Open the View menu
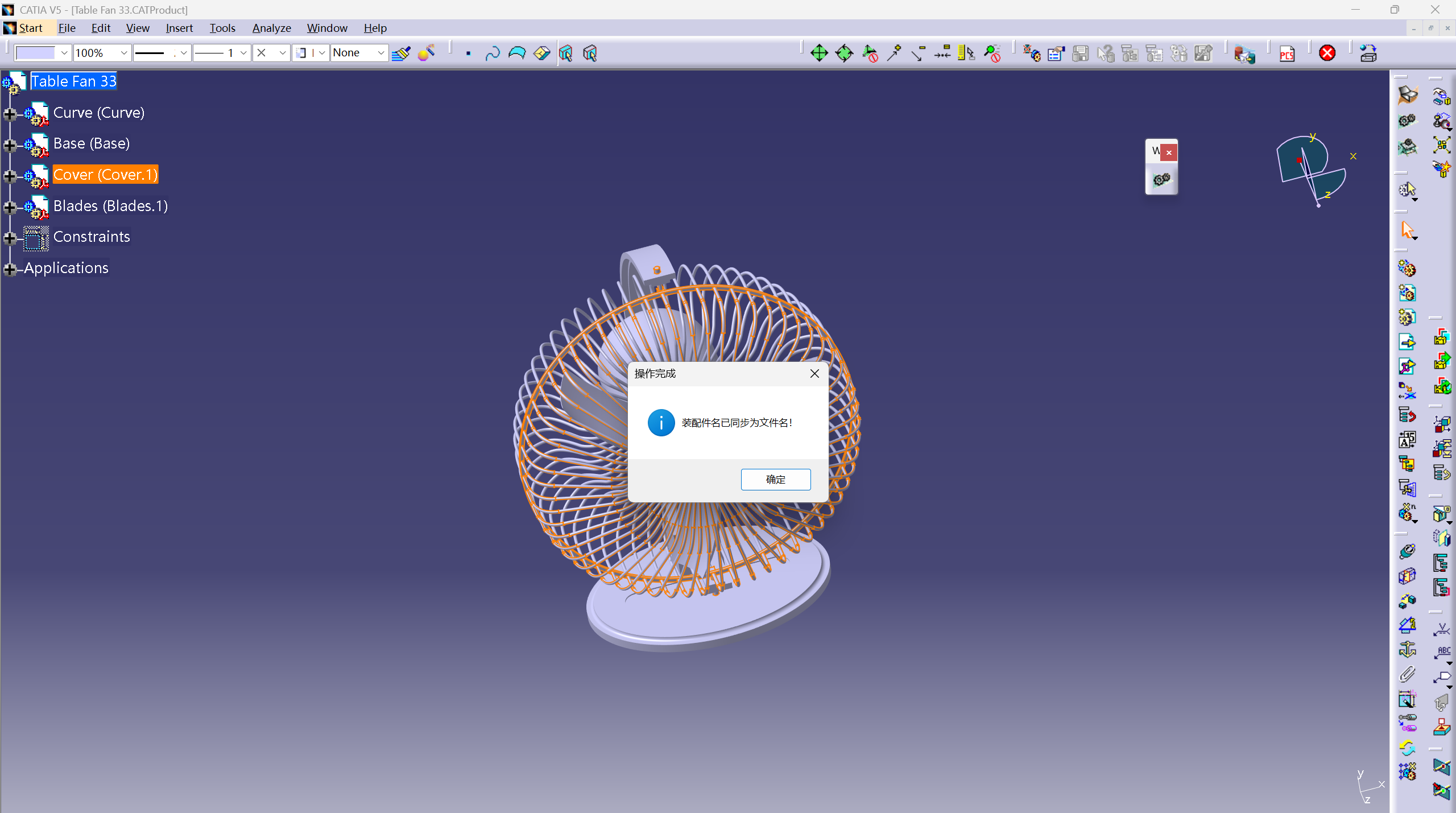The image size is (1456, 813). click(138, 28)
